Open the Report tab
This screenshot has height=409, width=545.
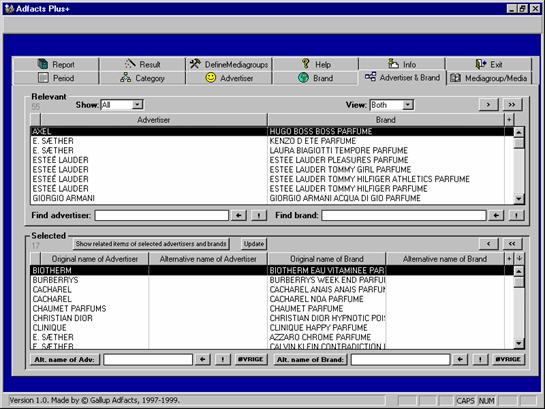56,64
